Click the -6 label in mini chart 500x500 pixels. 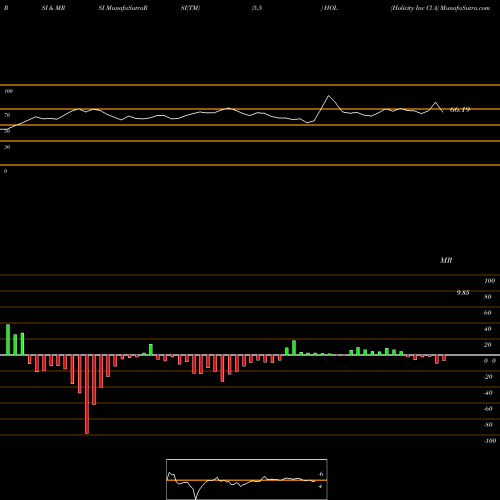pyautogui.click(x=321, y=474)
